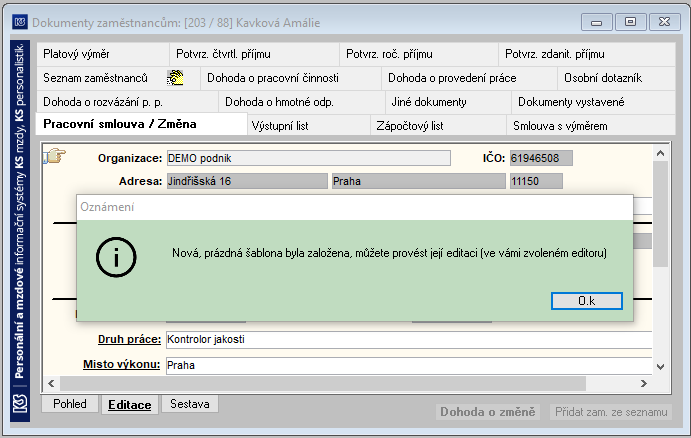
Task: Click the pointing hand icon beside Organizace
Action: click(x=55, y=156)
